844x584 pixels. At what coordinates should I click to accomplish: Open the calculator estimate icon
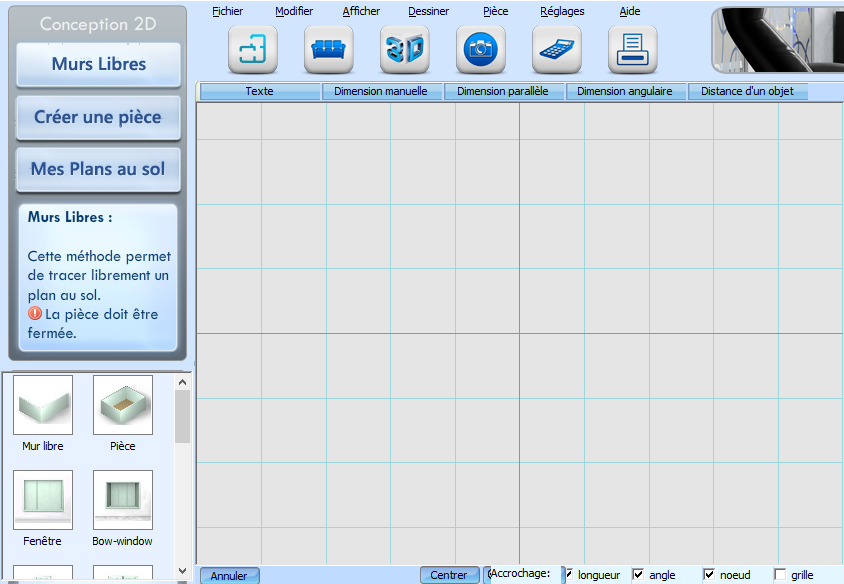click(557, 50)
